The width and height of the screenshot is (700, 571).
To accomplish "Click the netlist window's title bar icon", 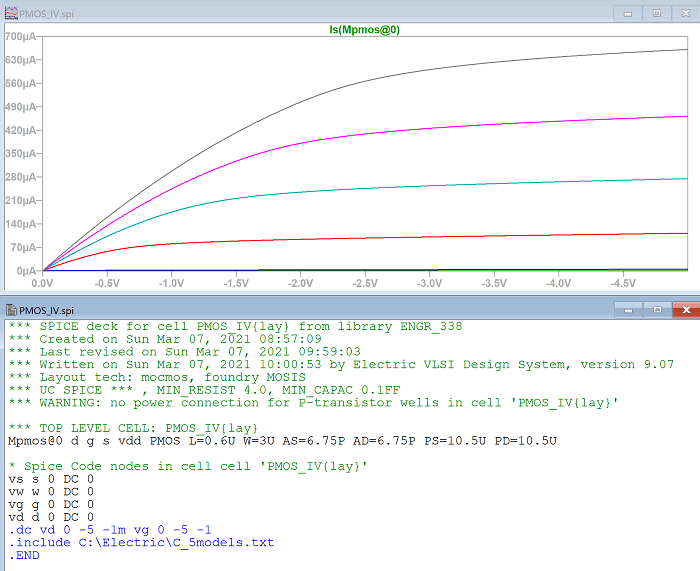I will 10,309.
